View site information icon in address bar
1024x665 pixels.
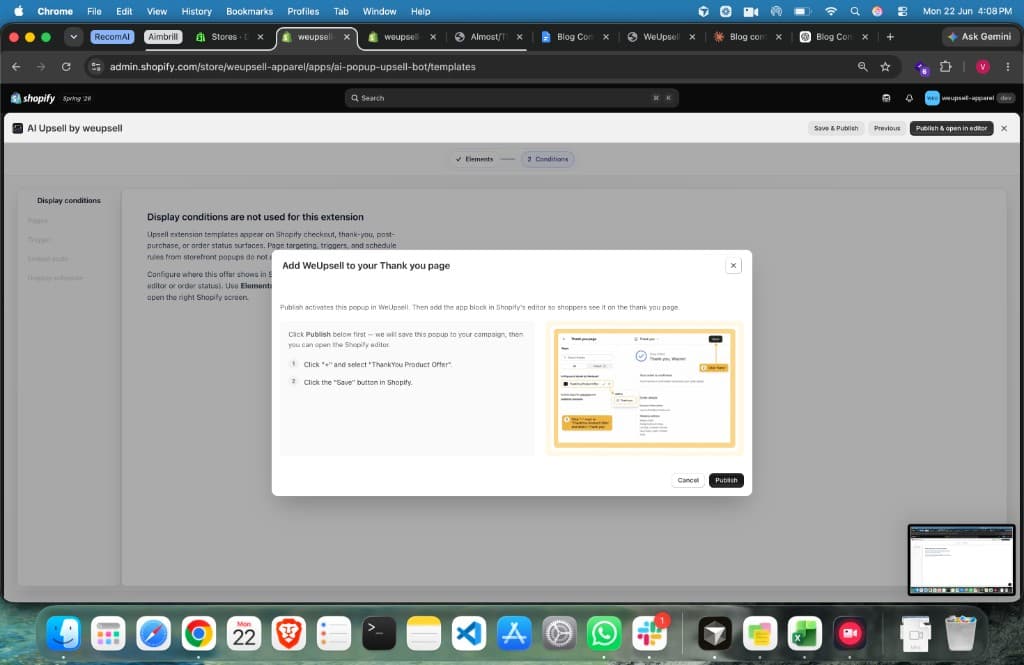coord(95,67)
